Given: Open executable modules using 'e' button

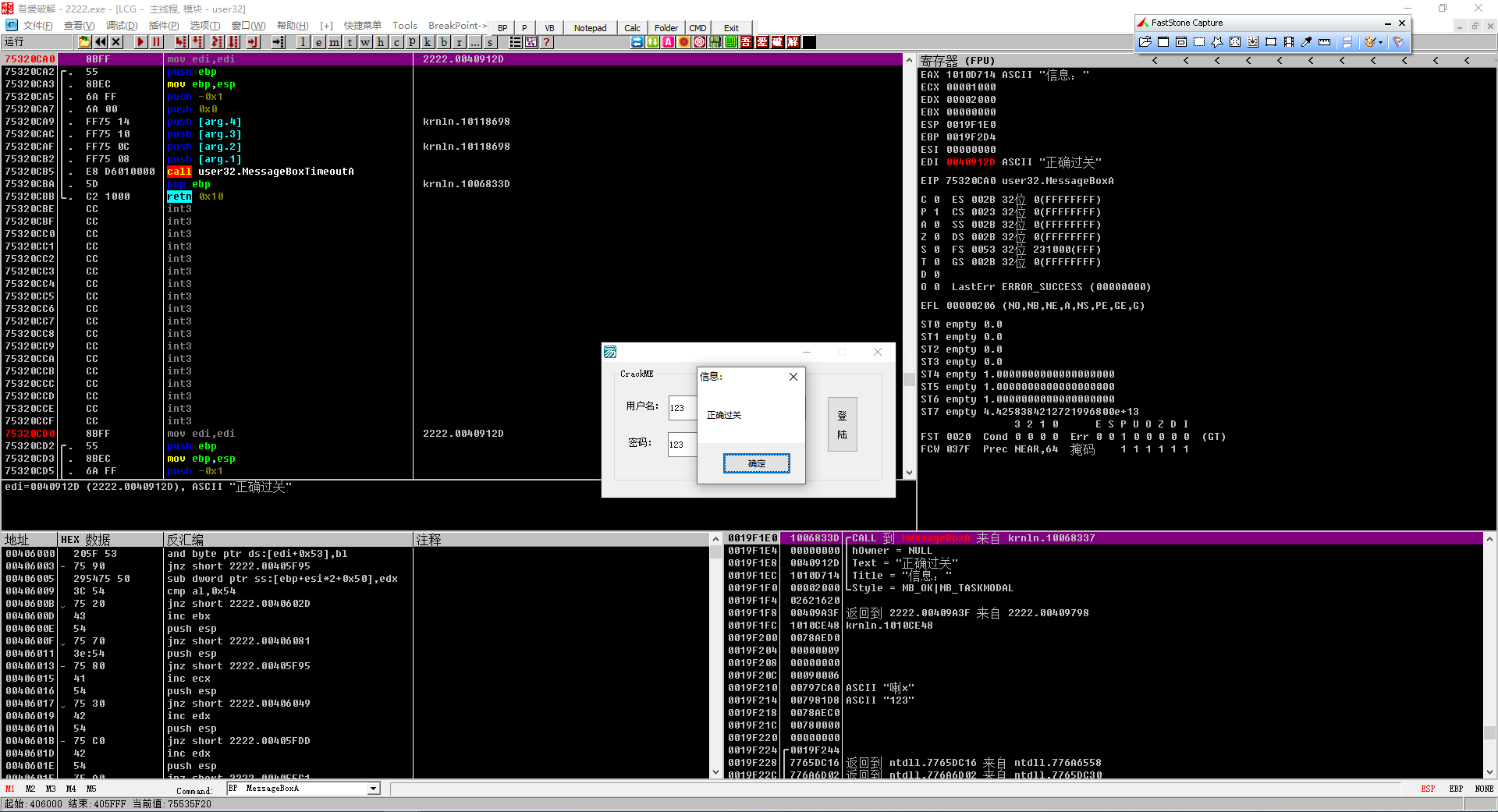Looking at the screenshot, I should click(318, 42).
